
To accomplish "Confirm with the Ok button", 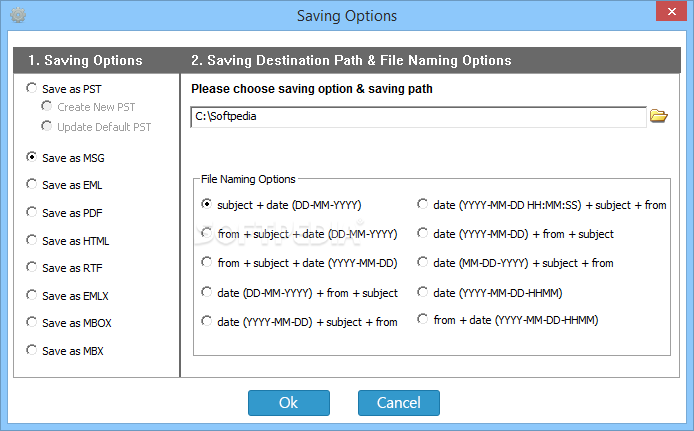I will (289, 403).
